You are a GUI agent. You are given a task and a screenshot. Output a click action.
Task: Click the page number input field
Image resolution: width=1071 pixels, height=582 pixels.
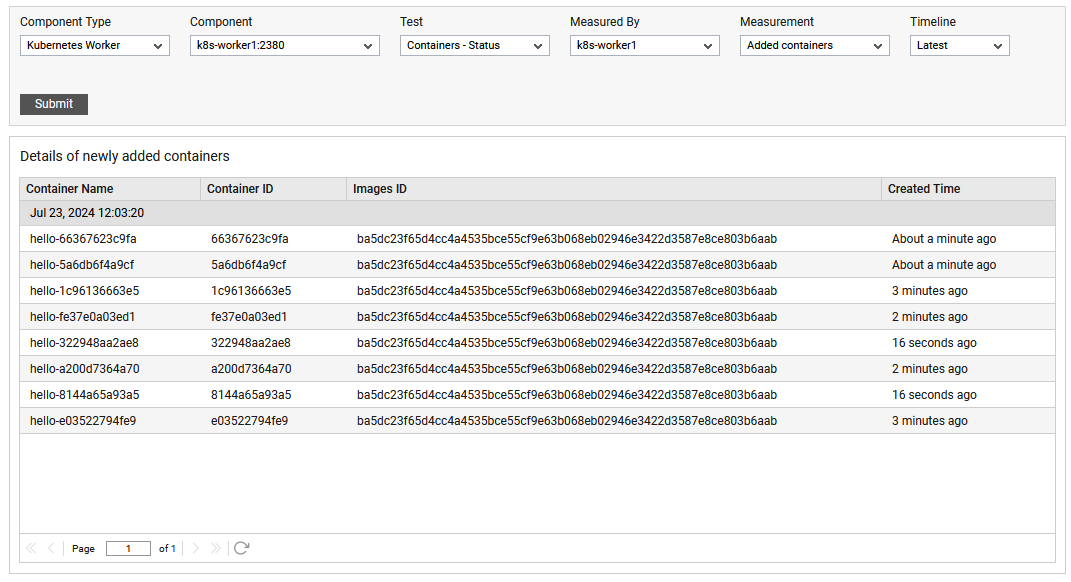pyautogui.click(x=128, y=549)
